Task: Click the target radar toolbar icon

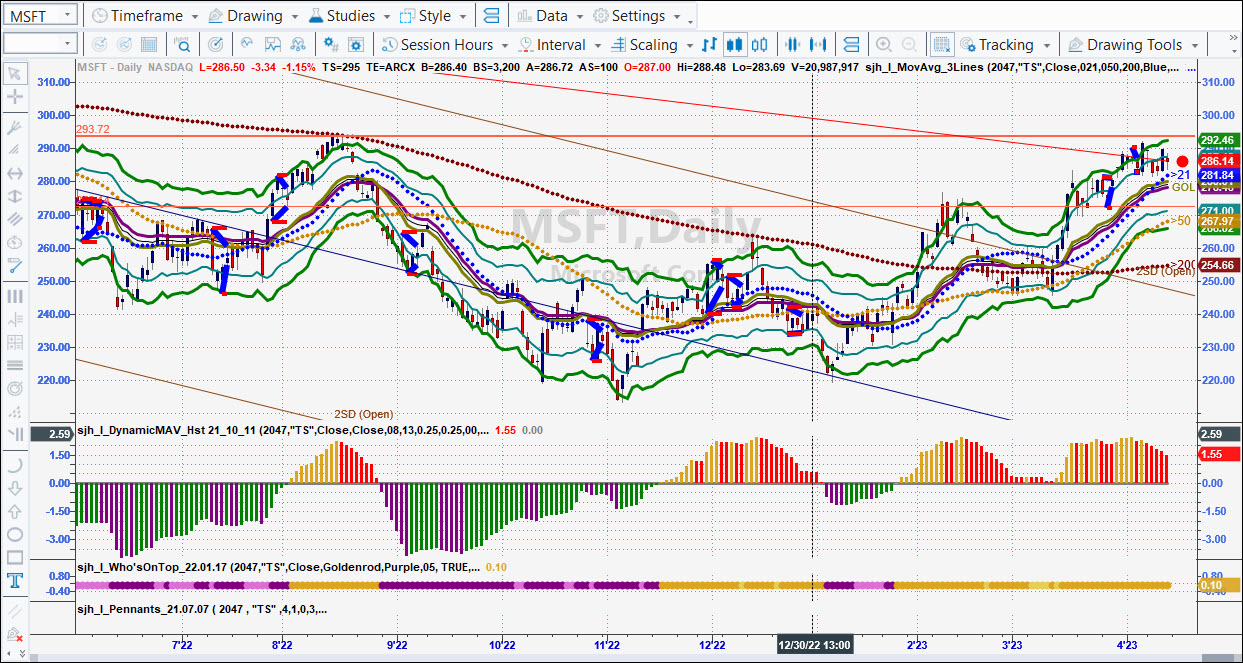Action: tap(216, 44)
